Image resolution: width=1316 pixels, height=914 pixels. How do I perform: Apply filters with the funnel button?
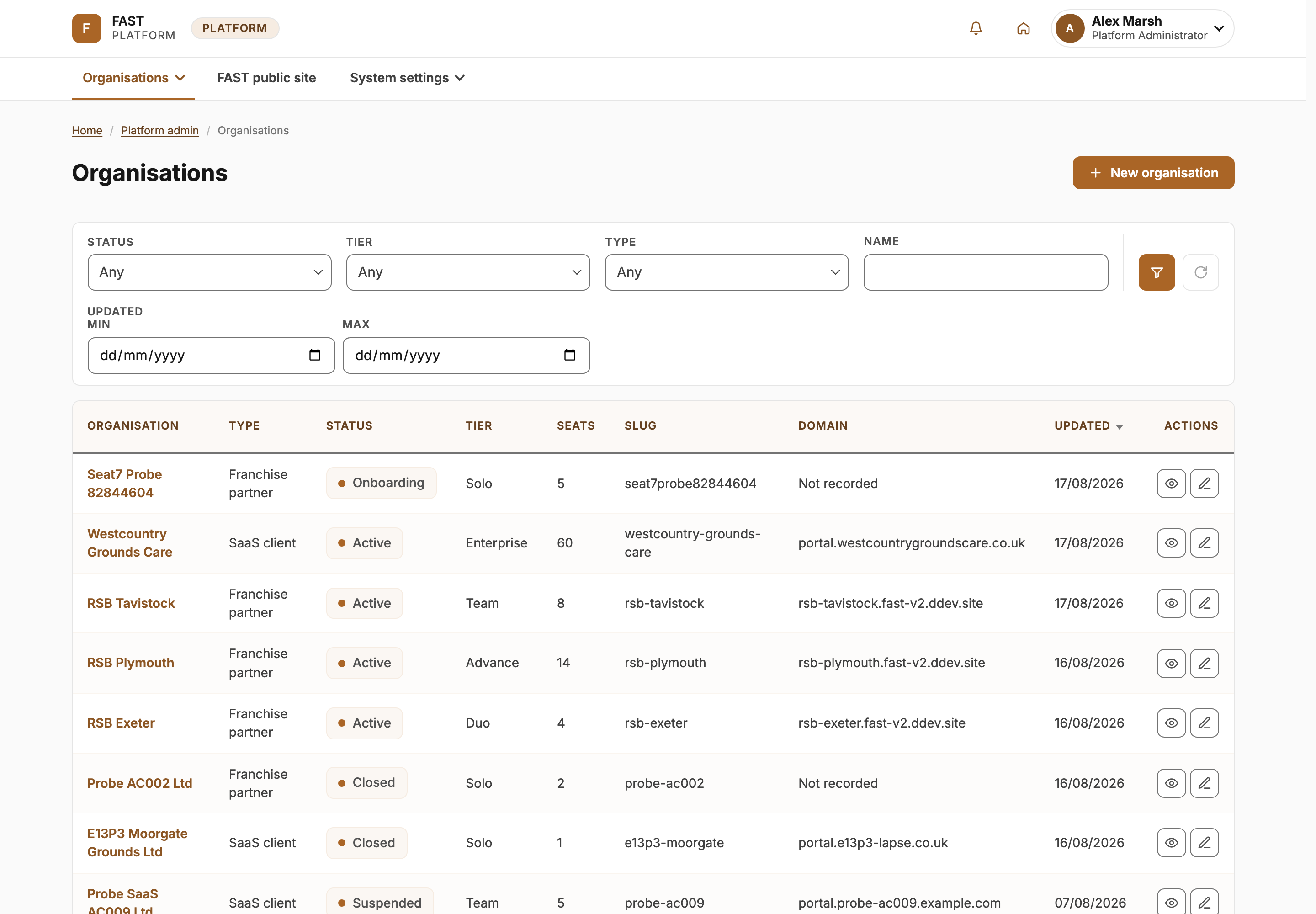click(x=1156, y=272)
